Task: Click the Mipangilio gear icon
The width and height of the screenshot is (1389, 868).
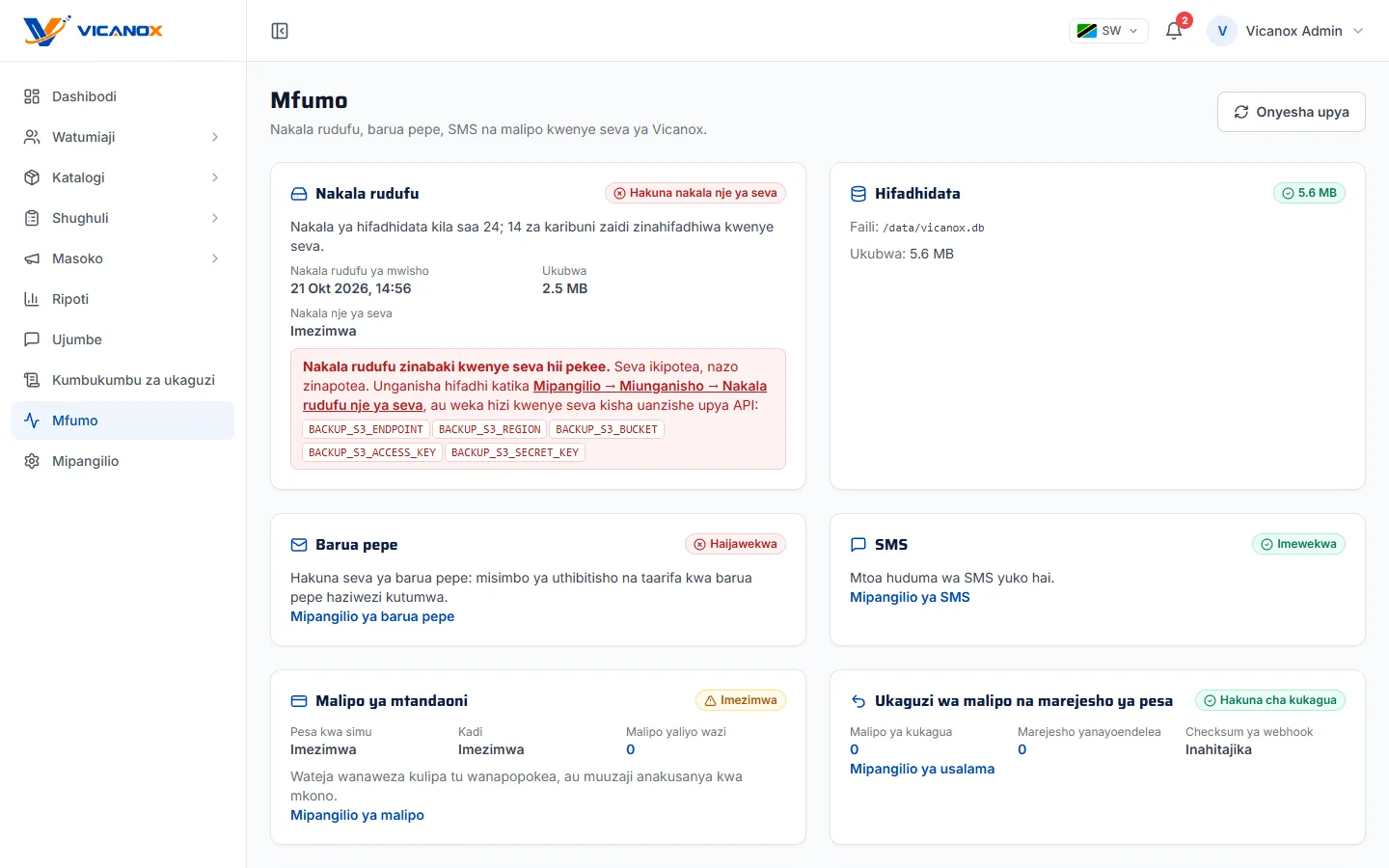Action: pyautogui.click(x=32, y=461)
